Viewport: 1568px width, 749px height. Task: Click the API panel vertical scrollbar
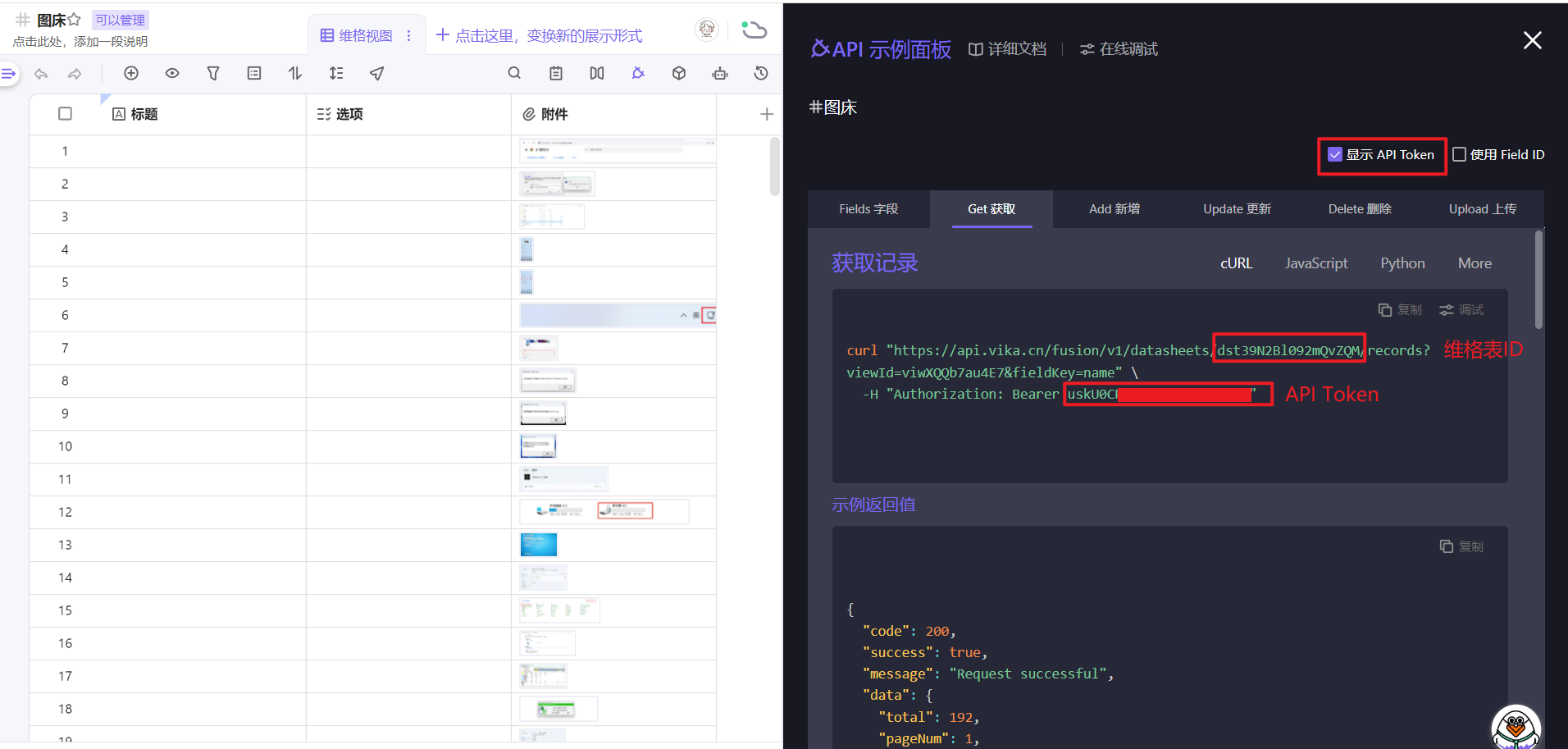tap(1538, 279)
